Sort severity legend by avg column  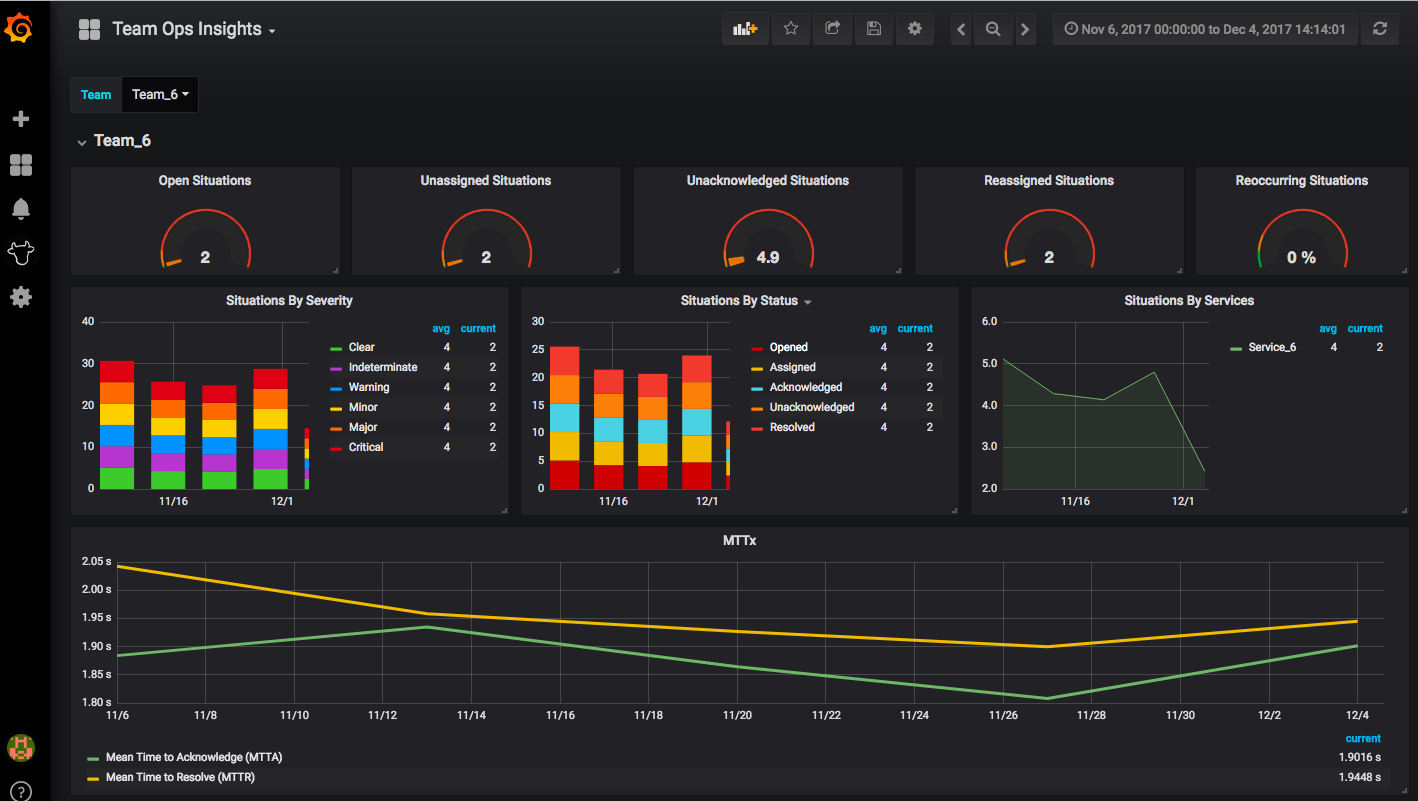(441, 328)
